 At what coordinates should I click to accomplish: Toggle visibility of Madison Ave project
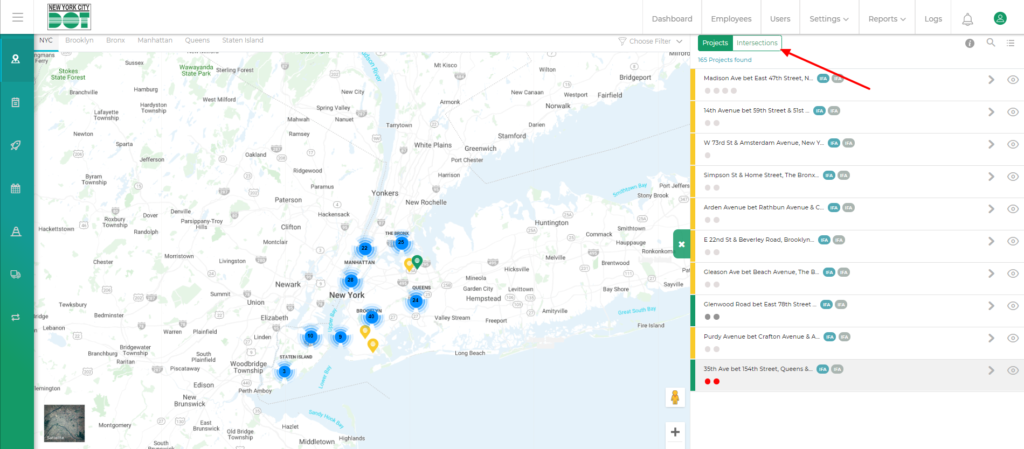click(x=1012, y=81)
